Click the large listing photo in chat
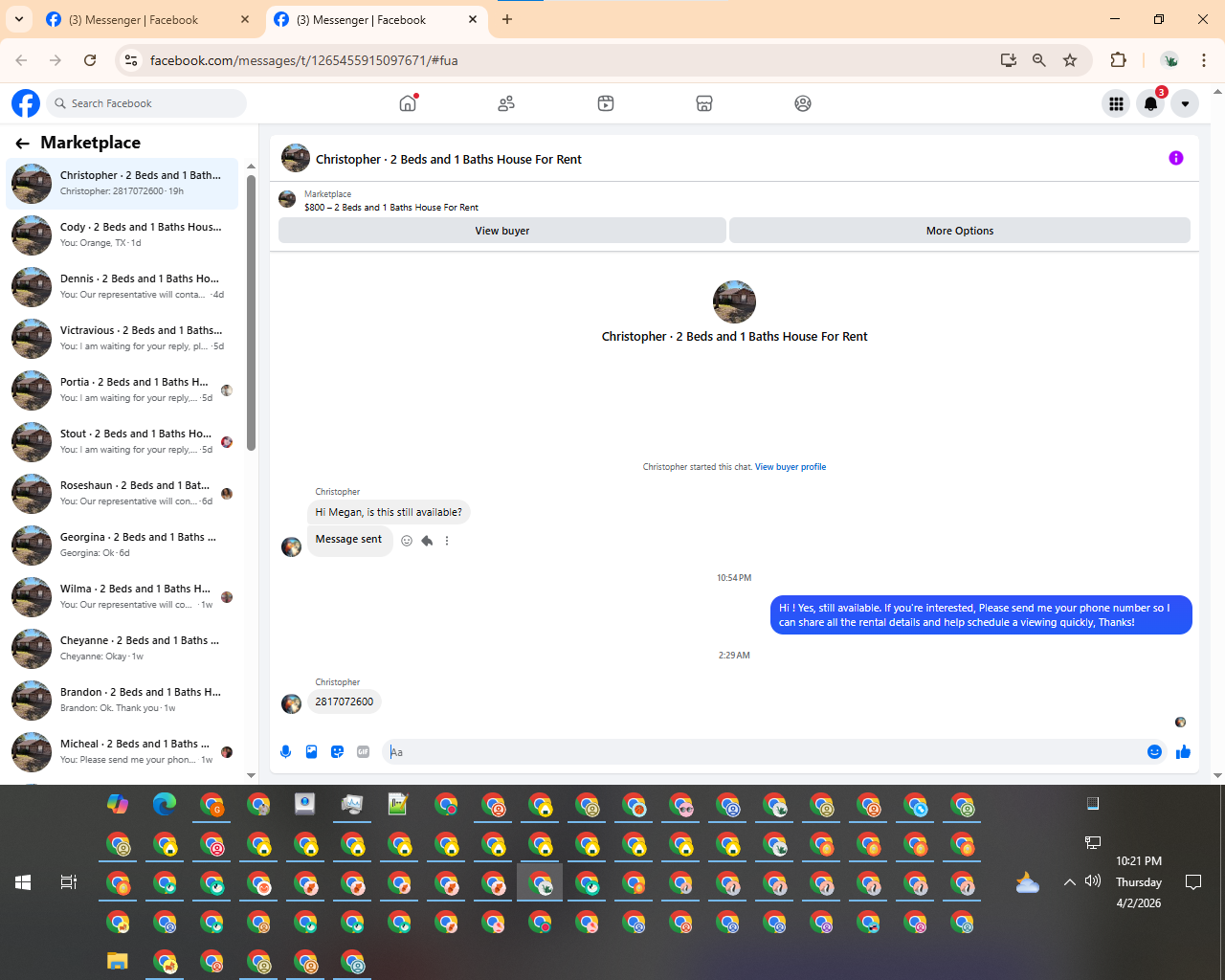The height and width of the screenshot is (980, 1225). click(x=734, y=301)
